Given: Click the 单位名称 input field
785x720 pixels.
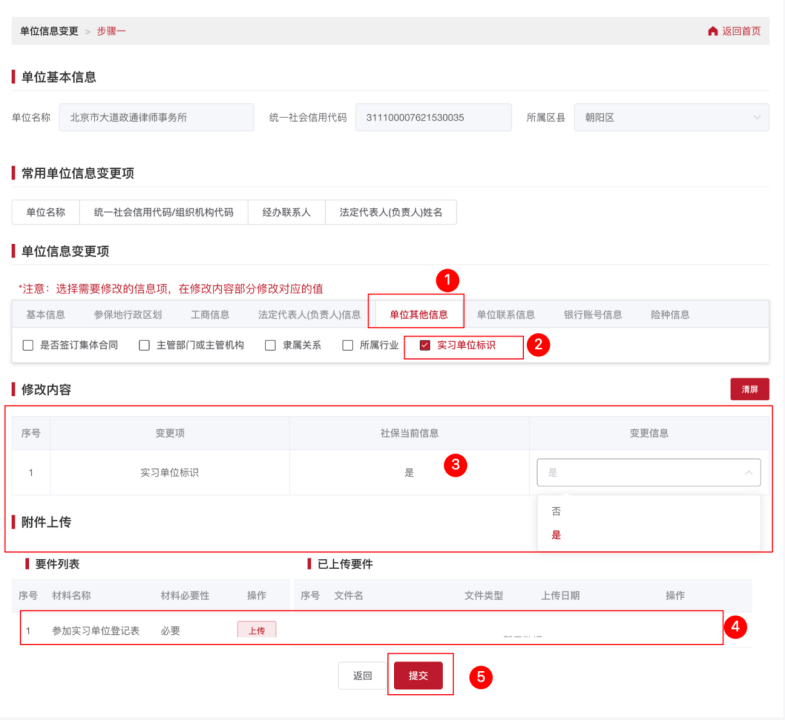Looking at the screenshot, I should [157, 118].
